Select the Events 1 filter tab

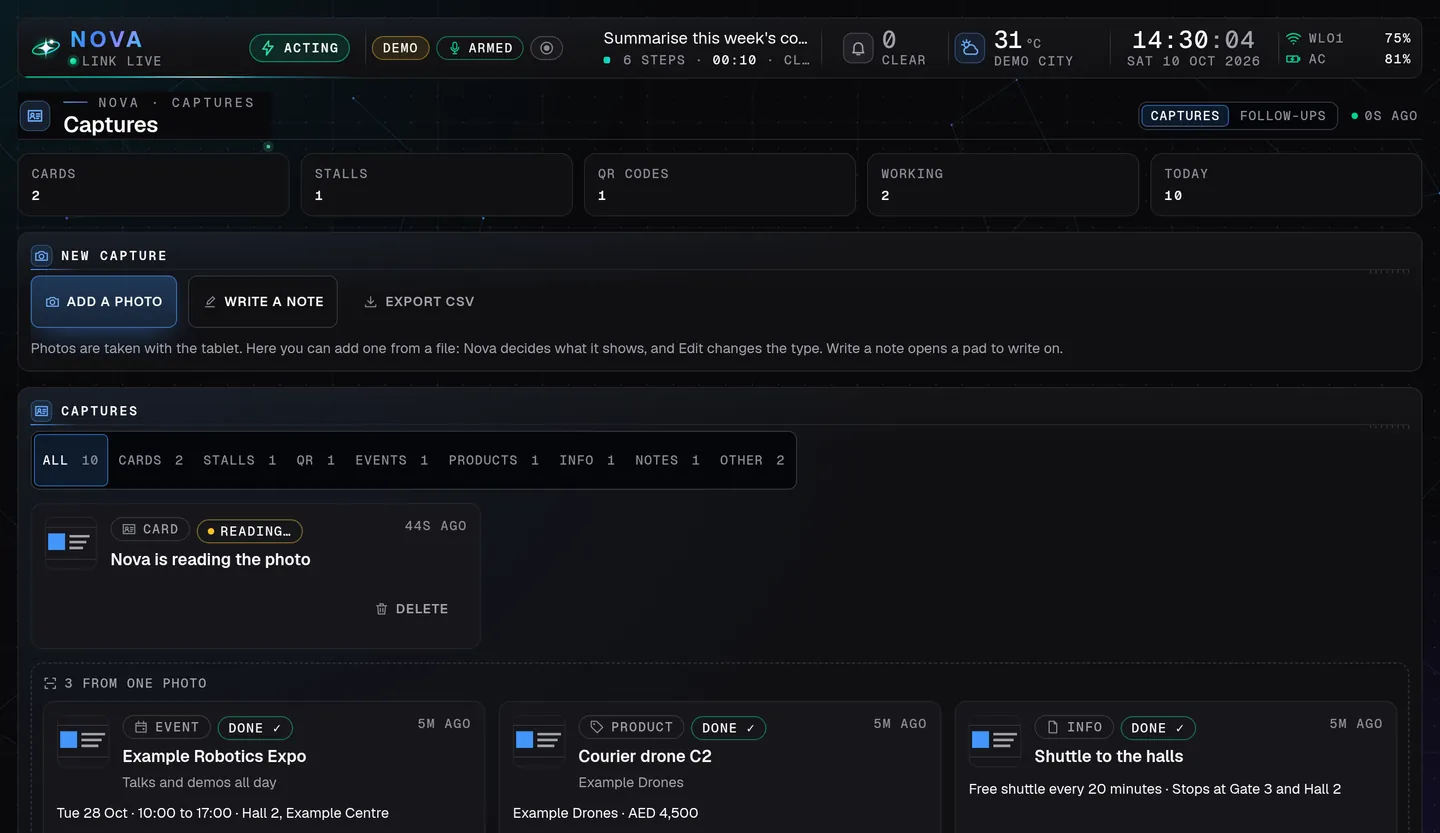tap(392, 460)
